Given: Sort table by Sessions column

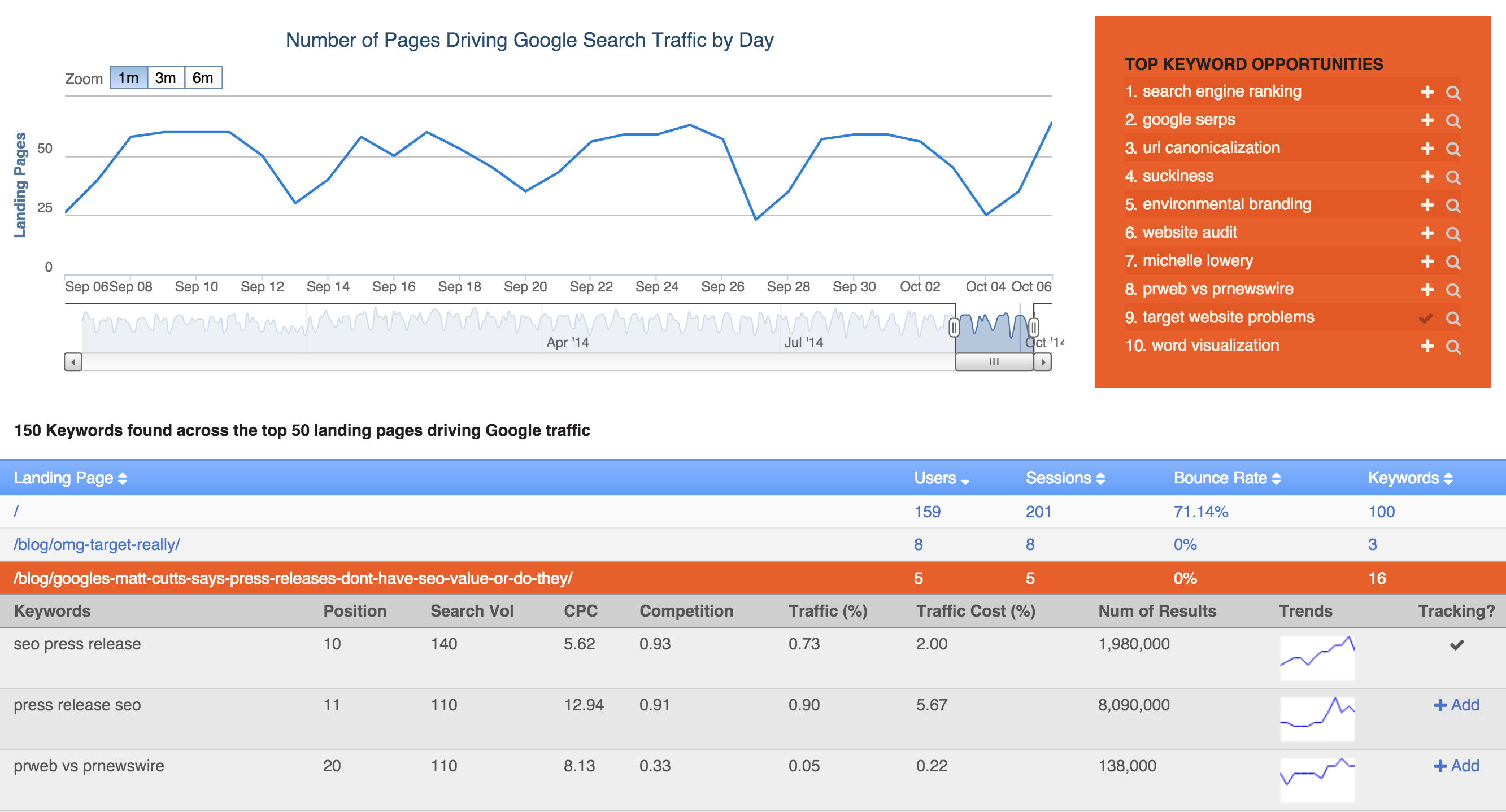Looking at the screenshot, I should click(x=1065, y=478).
